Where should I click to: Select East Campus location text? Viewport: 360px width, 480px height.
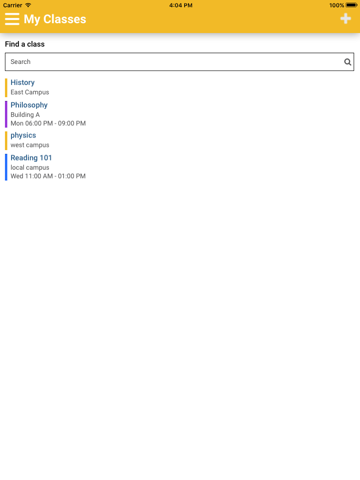point(30,92)
